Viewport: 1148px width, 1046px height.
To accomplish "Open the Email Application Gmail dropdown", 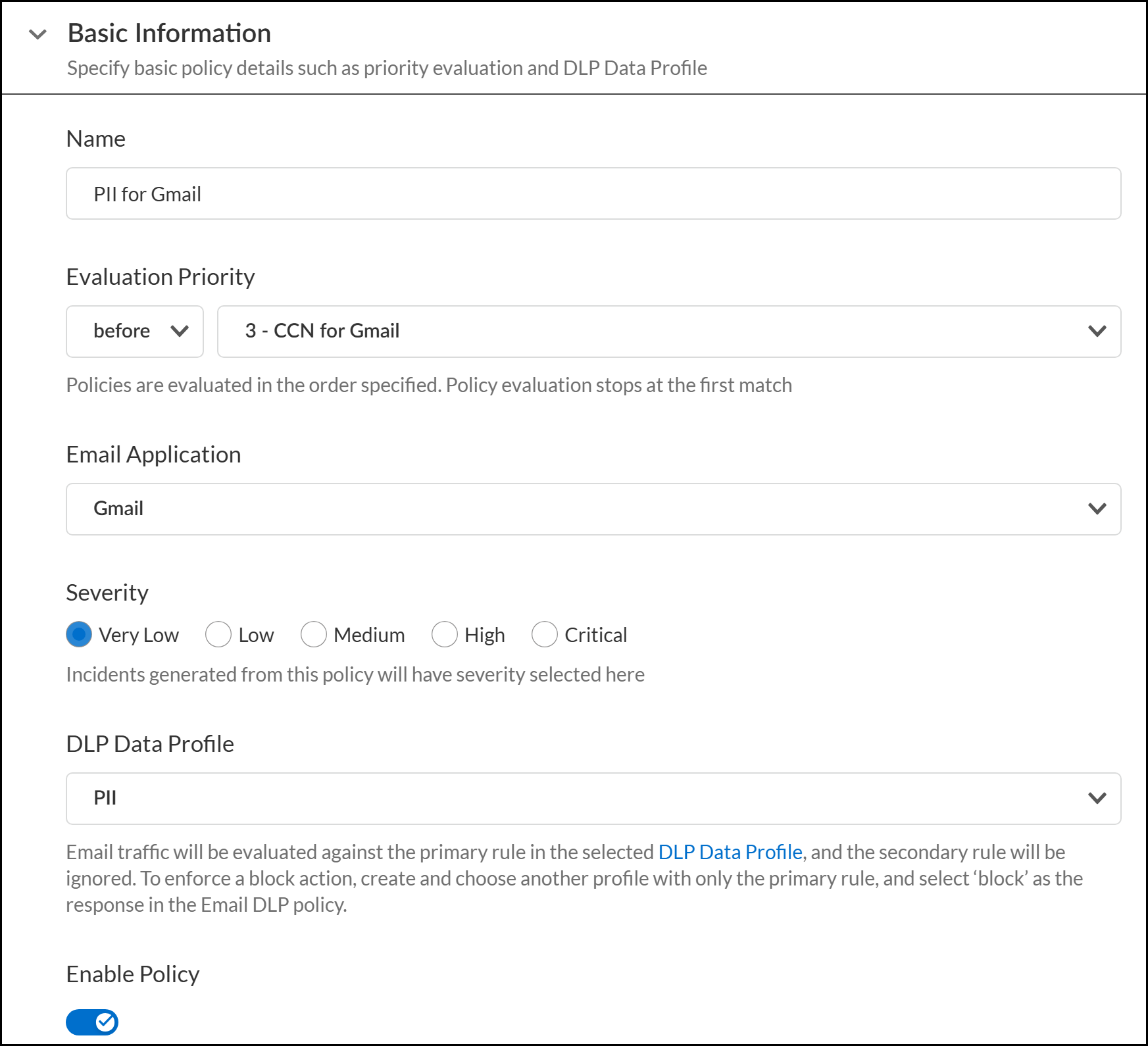I will pyautogui.click(x=593, y=509).
